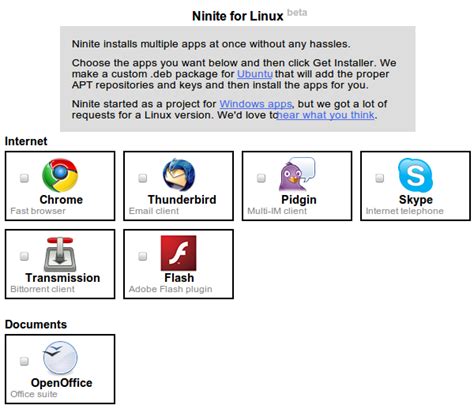Follow the Windows apps link
474x409 pixels.
[256, 104]
